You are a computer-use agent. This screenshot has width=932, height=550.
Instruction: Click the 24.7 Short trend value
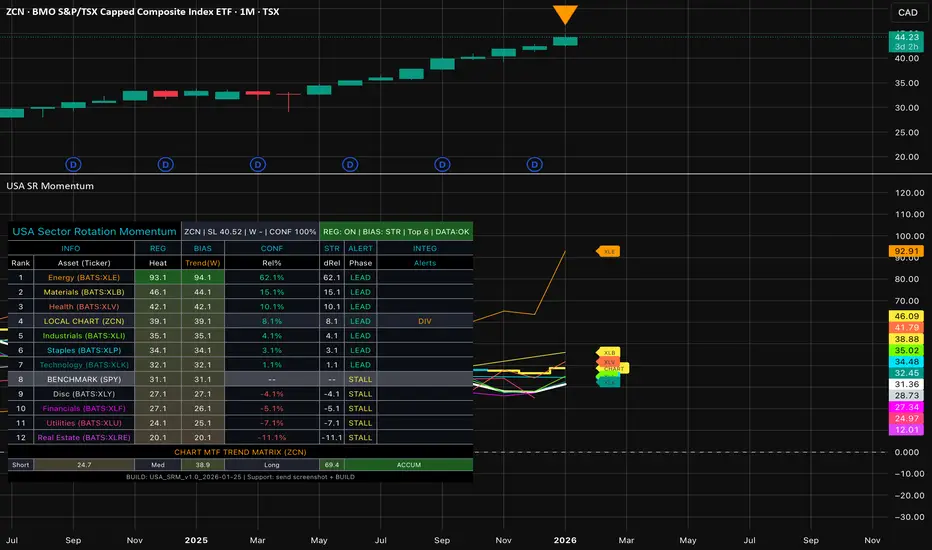(84, 465)
